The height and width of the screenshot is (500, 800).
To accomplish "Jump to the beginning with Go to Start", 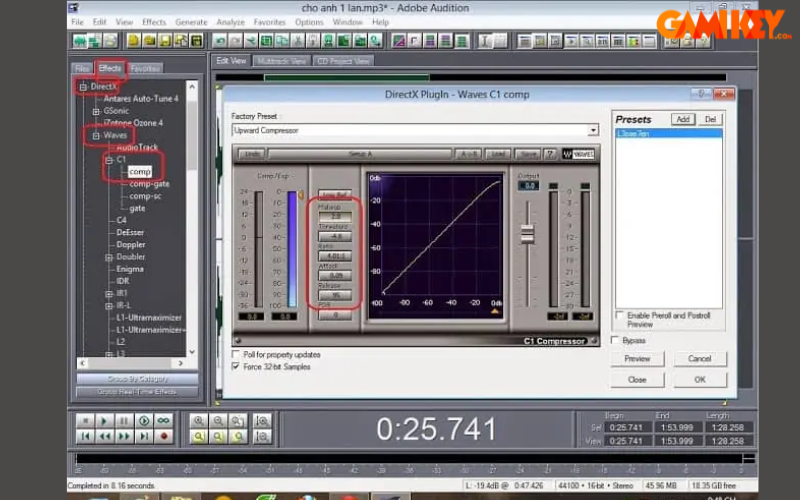I will [85, 436].
